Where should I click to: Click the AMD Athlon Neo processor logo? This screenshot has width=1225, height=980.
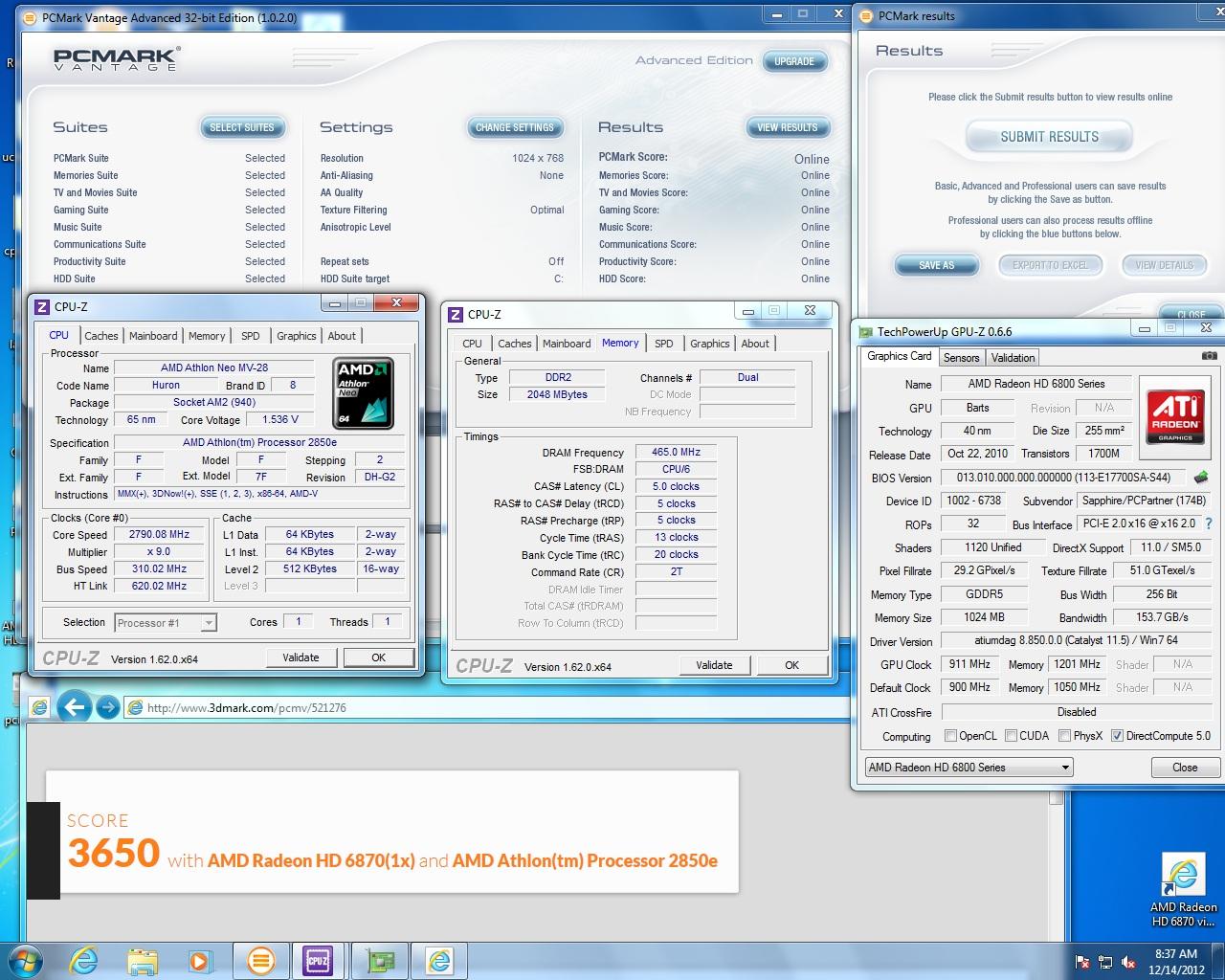click(x=364, y=393)
